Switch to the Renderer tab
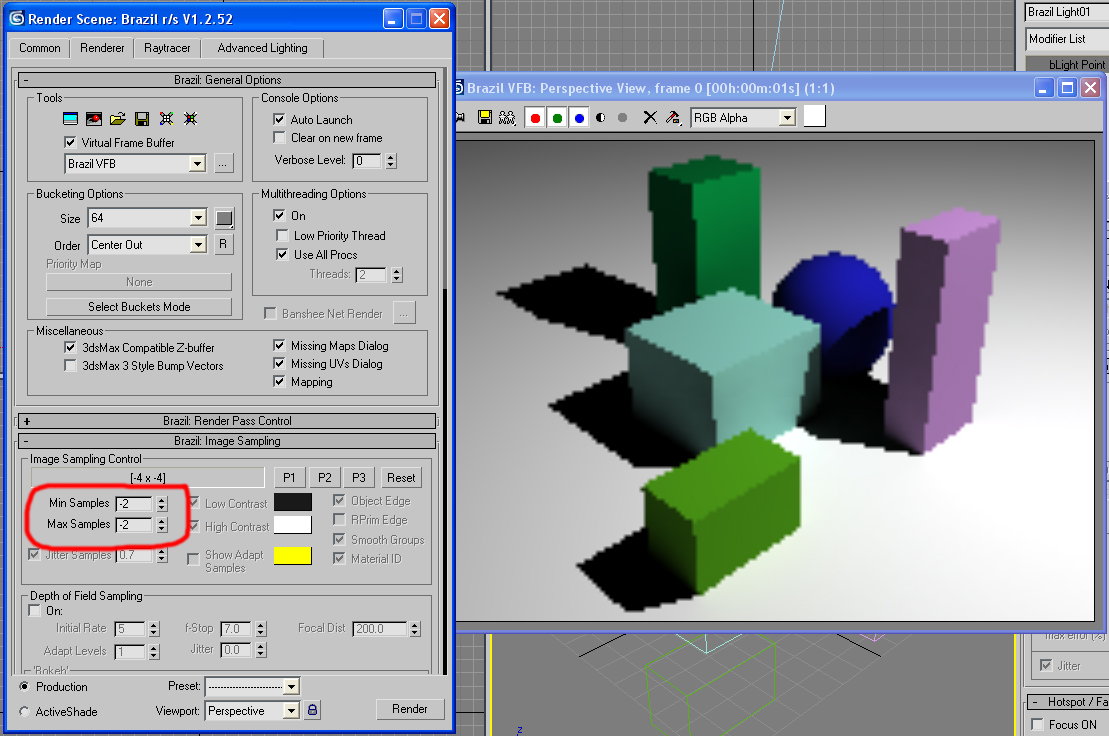The width and height of the screenshot is (1109, 736). point(102,47)
